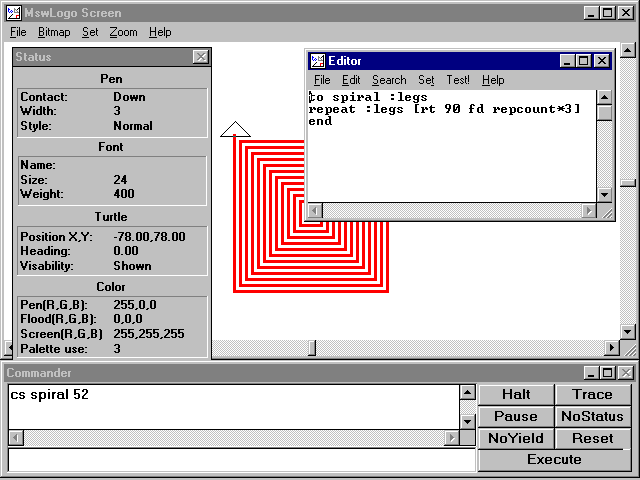
Task: Toggle the NoYield button
Action: click(x=516, y=438)
